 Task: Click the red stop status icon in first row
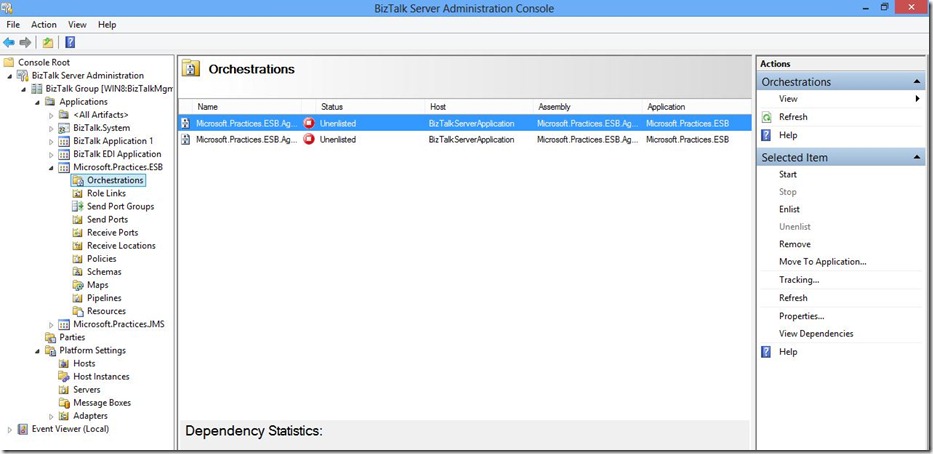(309, 124)
